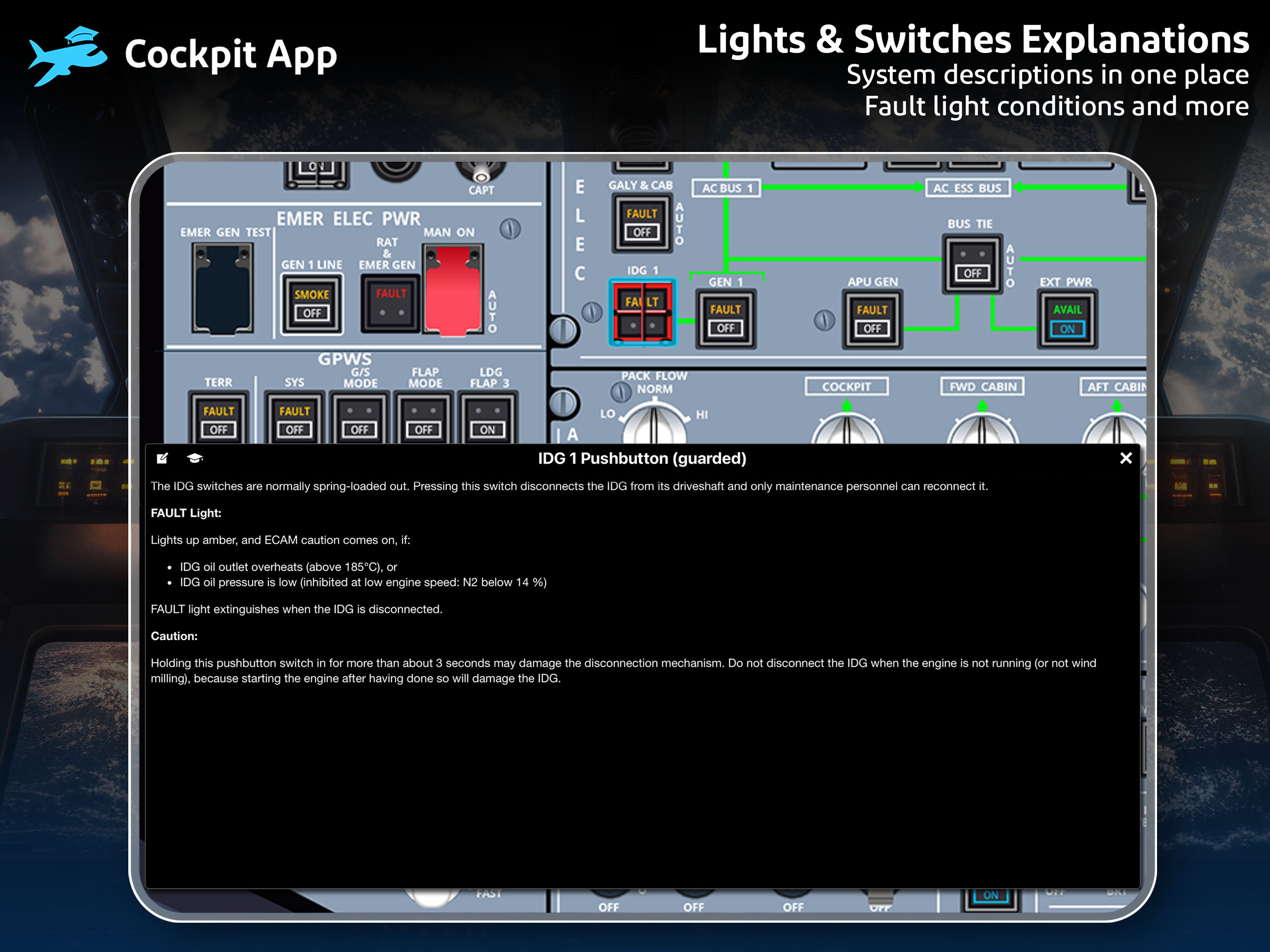Toggle the EXT PWR AVAIL ON button

click(x=1067, y=319)
